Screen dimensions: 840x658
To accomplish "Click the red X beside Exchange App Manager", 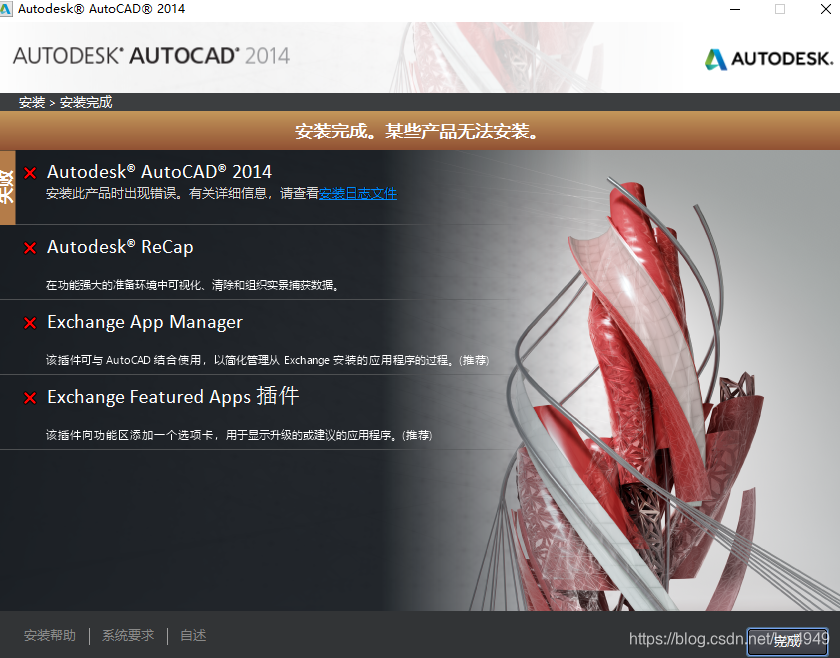I will (30, 323).
